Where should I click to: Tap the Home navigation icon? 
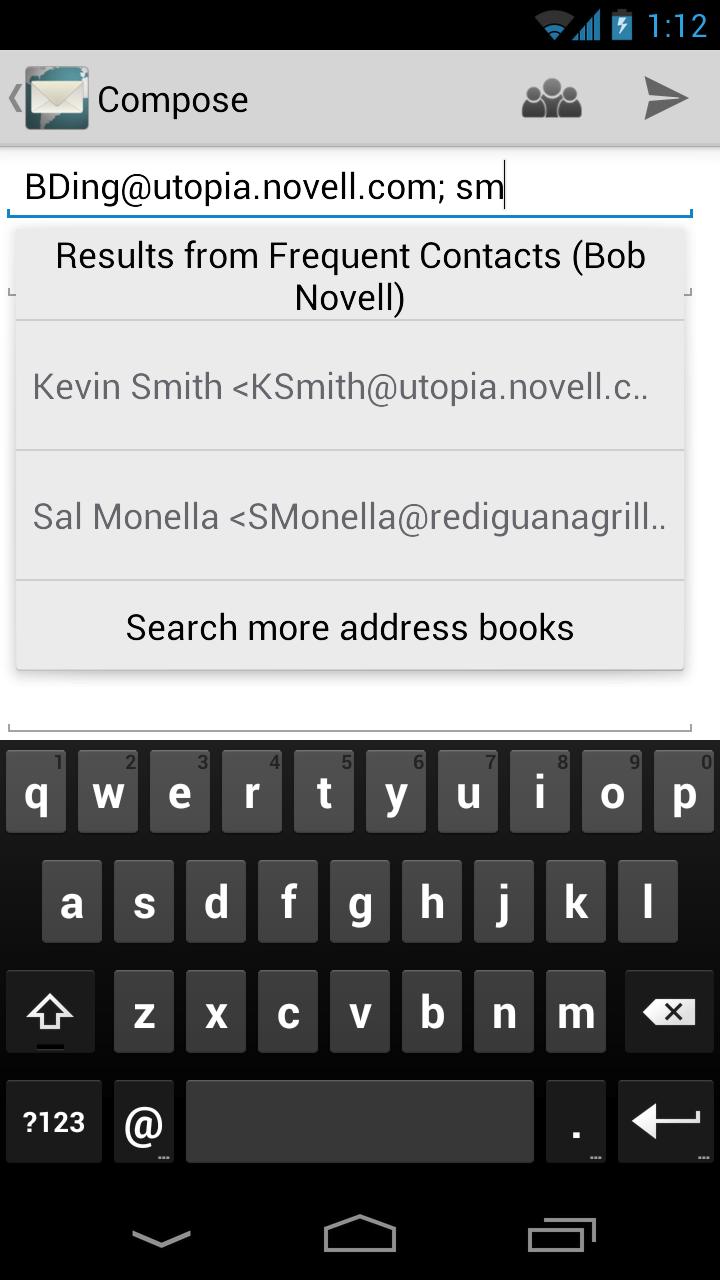click(360, 1234)
